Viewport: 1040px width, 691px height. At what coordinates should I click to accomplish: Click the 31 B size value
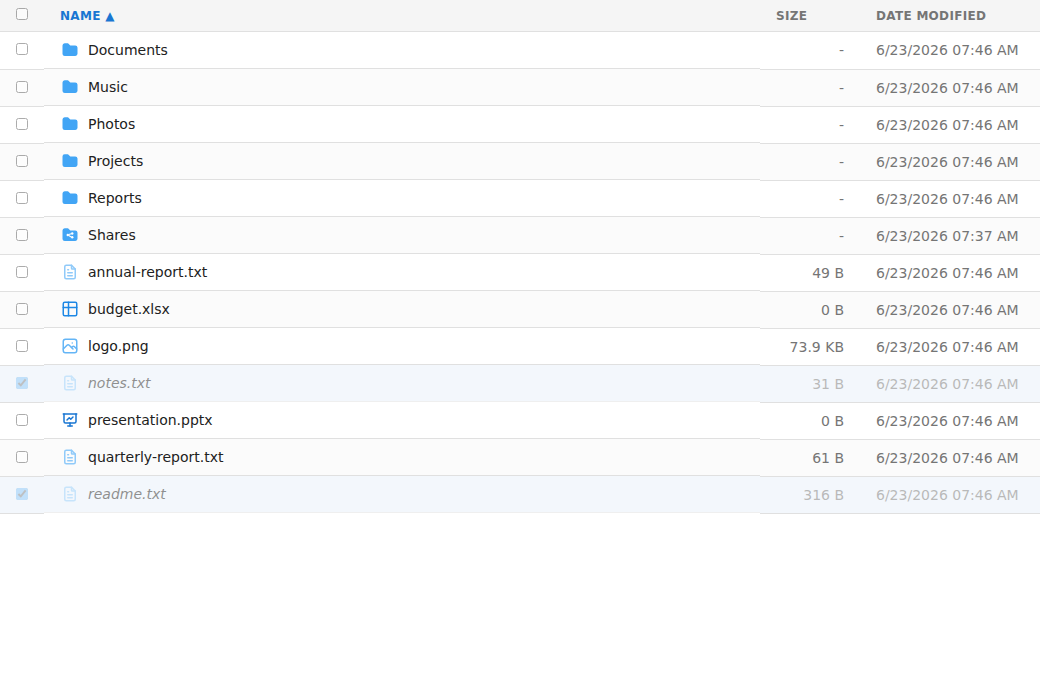pyautogui.click(x=828, y=384)
